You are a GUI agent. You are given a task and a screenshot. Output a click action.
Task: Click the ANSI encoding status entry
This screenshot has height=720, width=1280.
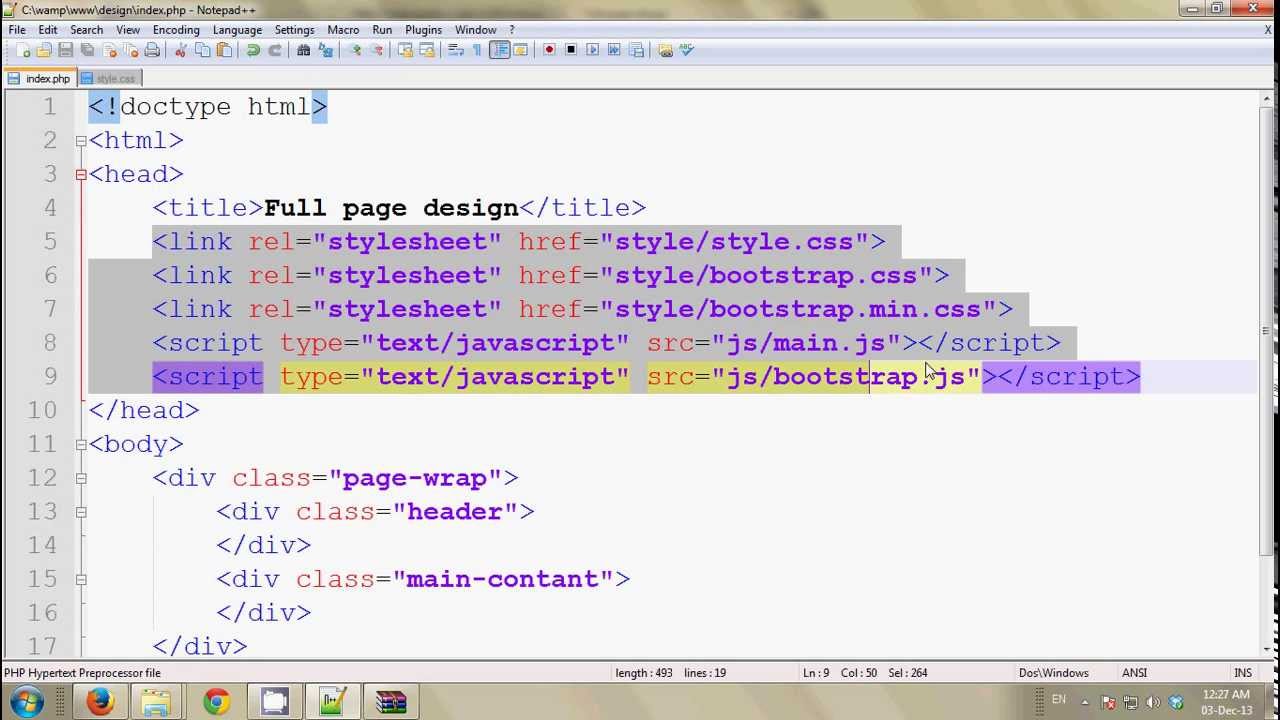[1134, 673]
